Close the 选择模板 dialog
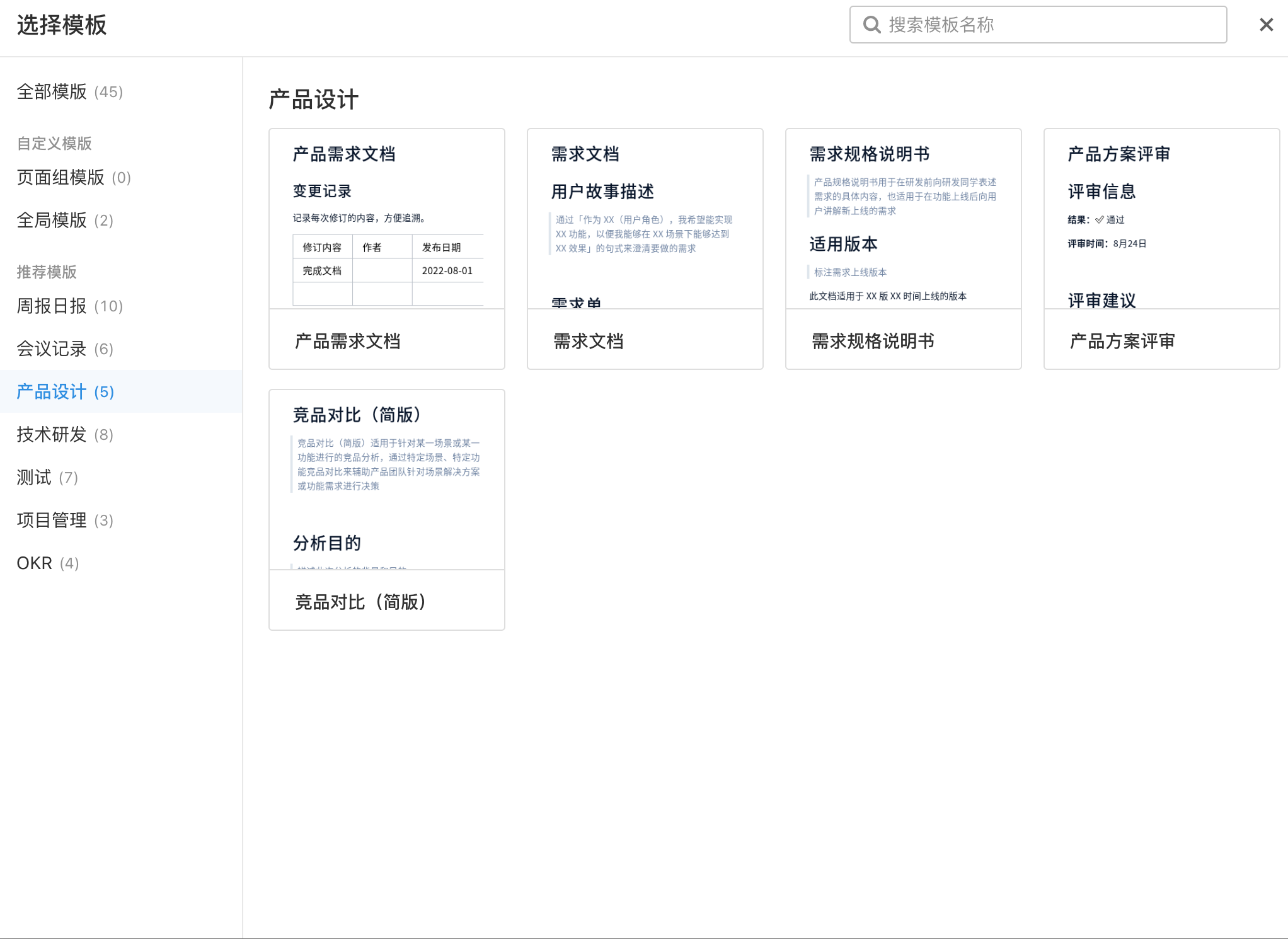 click(x=1265, y=25)
